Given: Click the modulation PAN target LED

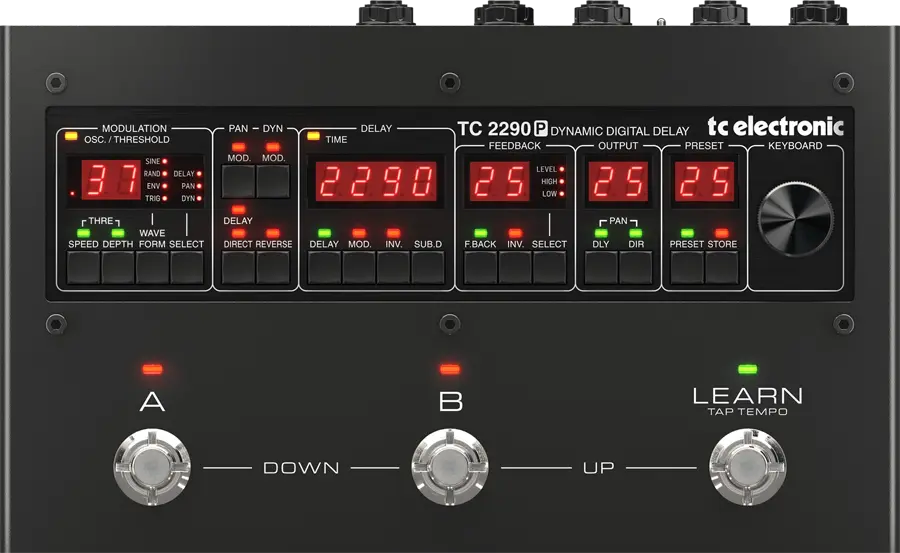Looking at the screenshot, I should click(x=199, y=186).
